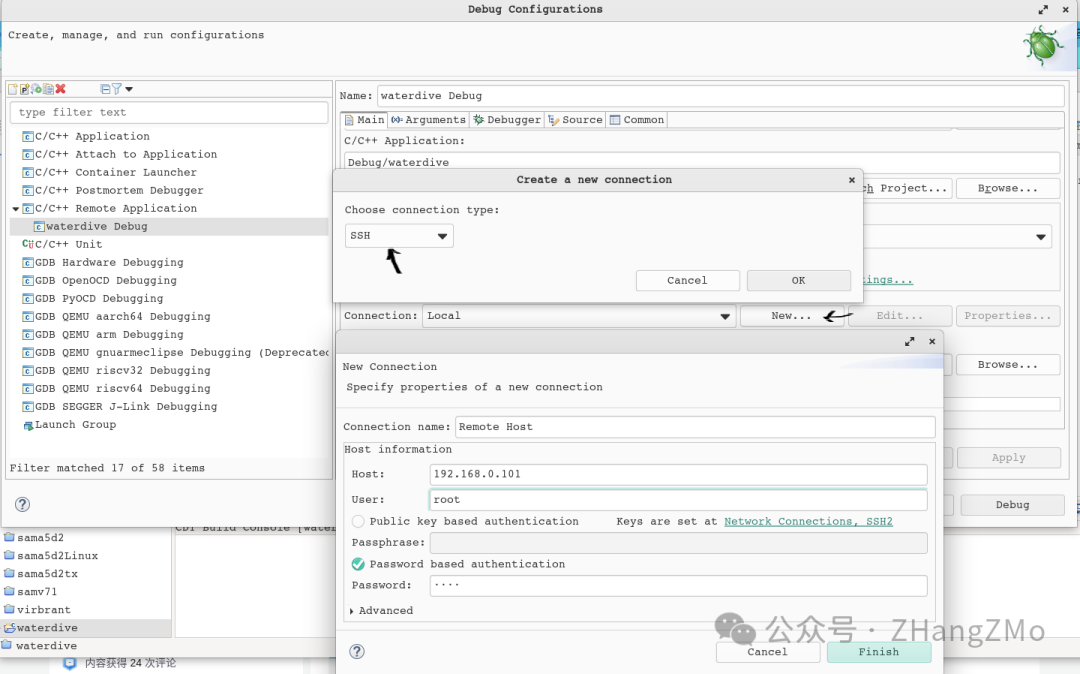Open the Connection Local dropdown
This screenshot has height=674, width=1080.
tap(579, 316)
